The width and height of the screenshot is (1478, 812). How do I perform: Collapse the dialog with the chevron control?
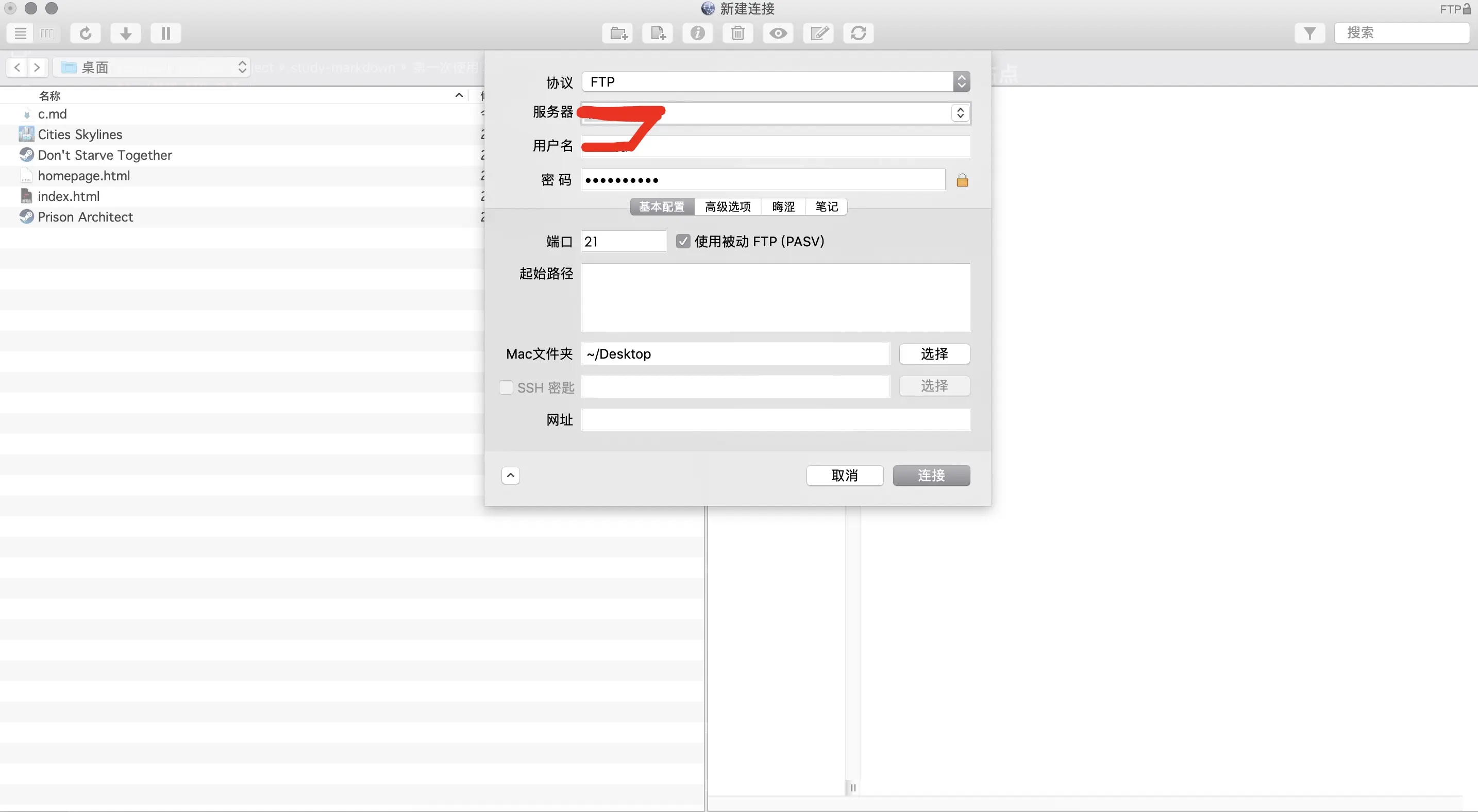(x=510, y=476)
